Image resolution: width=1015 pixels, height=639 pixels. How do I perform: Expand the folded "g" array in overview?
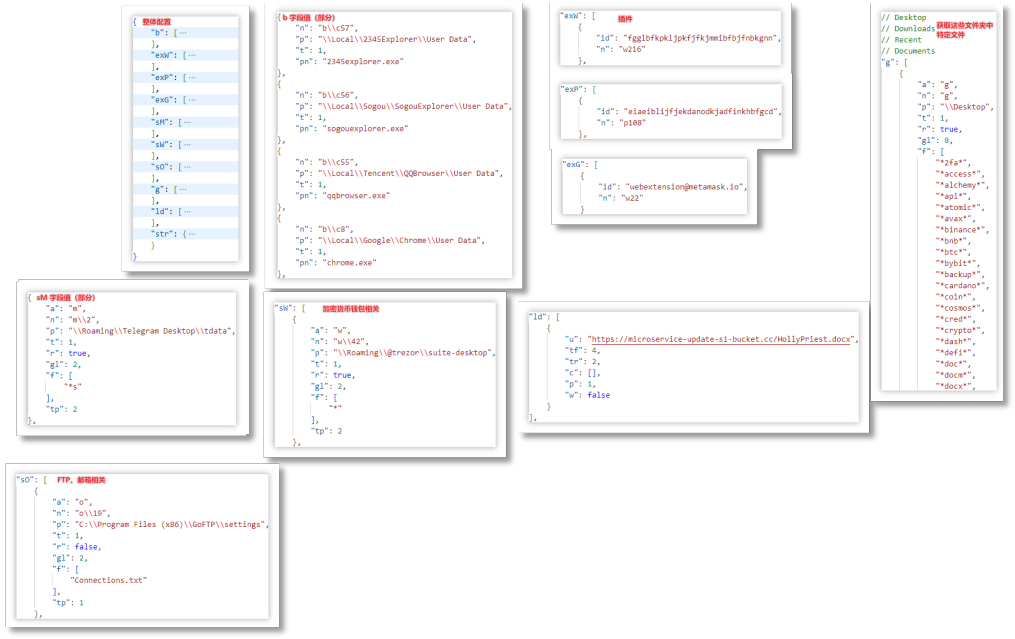pyautogui.click(x=181, y=189)
